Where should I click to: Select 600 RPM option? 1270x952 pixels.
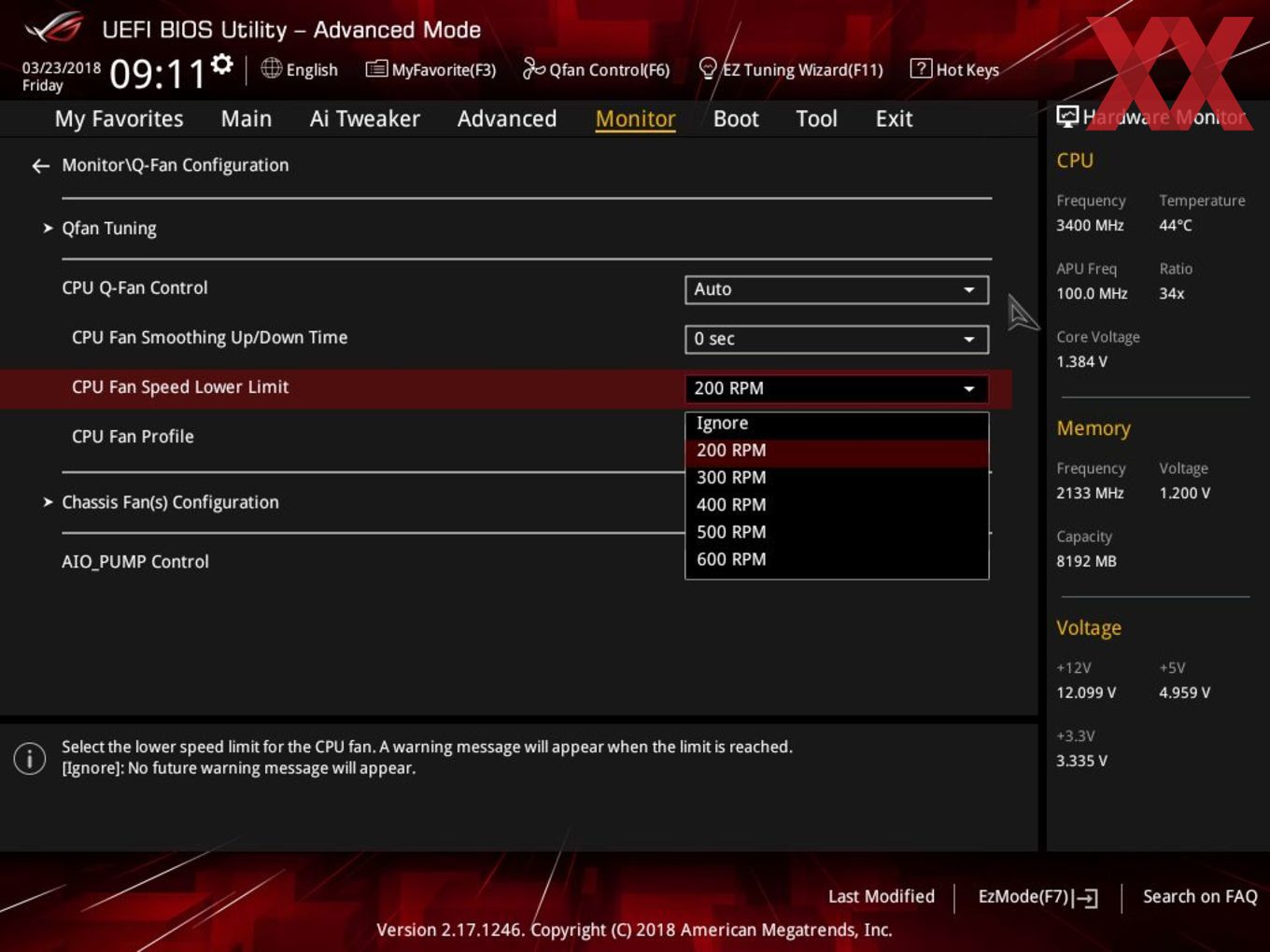click(837, 559)
